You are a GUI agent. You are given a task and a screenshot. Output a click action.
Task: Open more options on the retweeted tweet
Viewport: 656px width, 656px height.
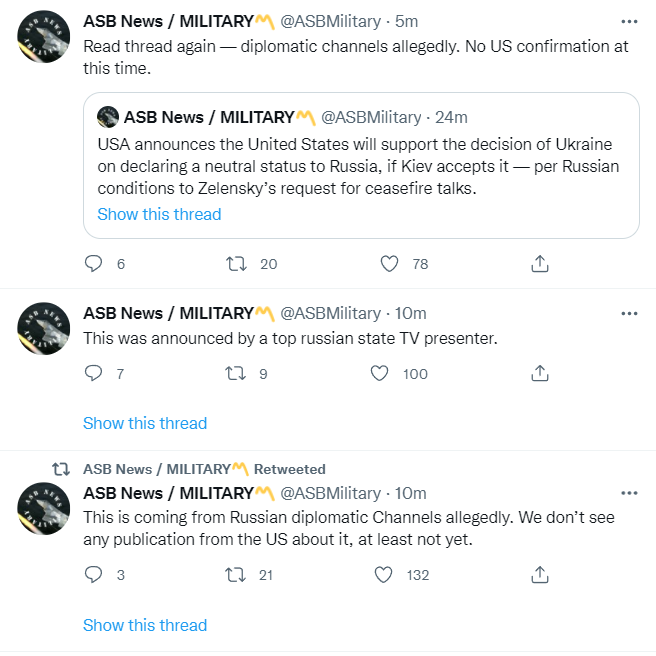point(628,493)
